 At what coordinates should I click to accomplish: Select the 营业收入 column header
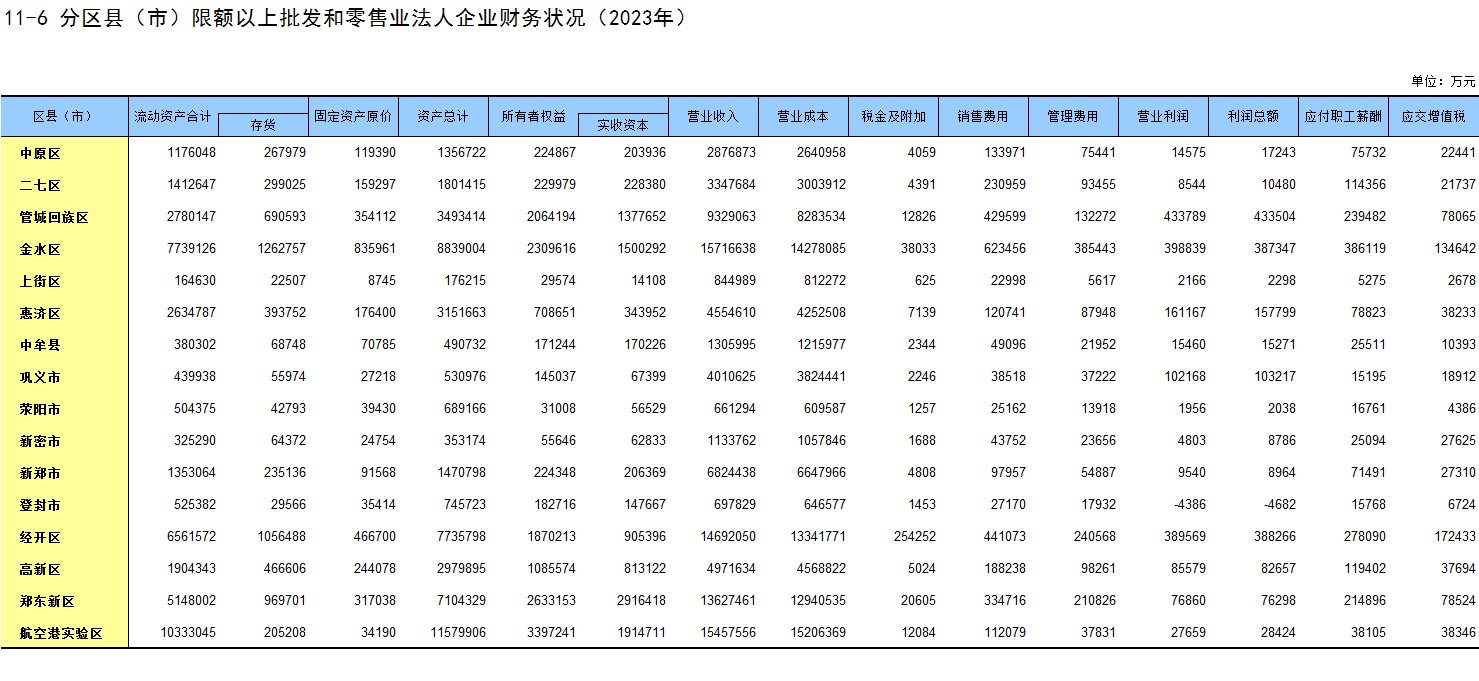713,116
